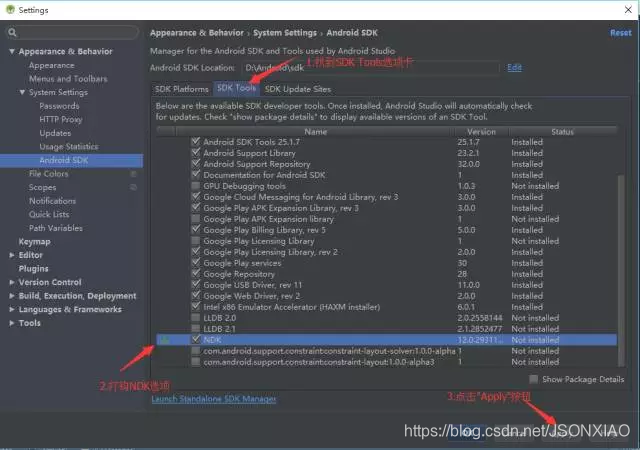Select Documentation for Android SDK row
This screenshot has width=640, height=450.
pos(386,175)
